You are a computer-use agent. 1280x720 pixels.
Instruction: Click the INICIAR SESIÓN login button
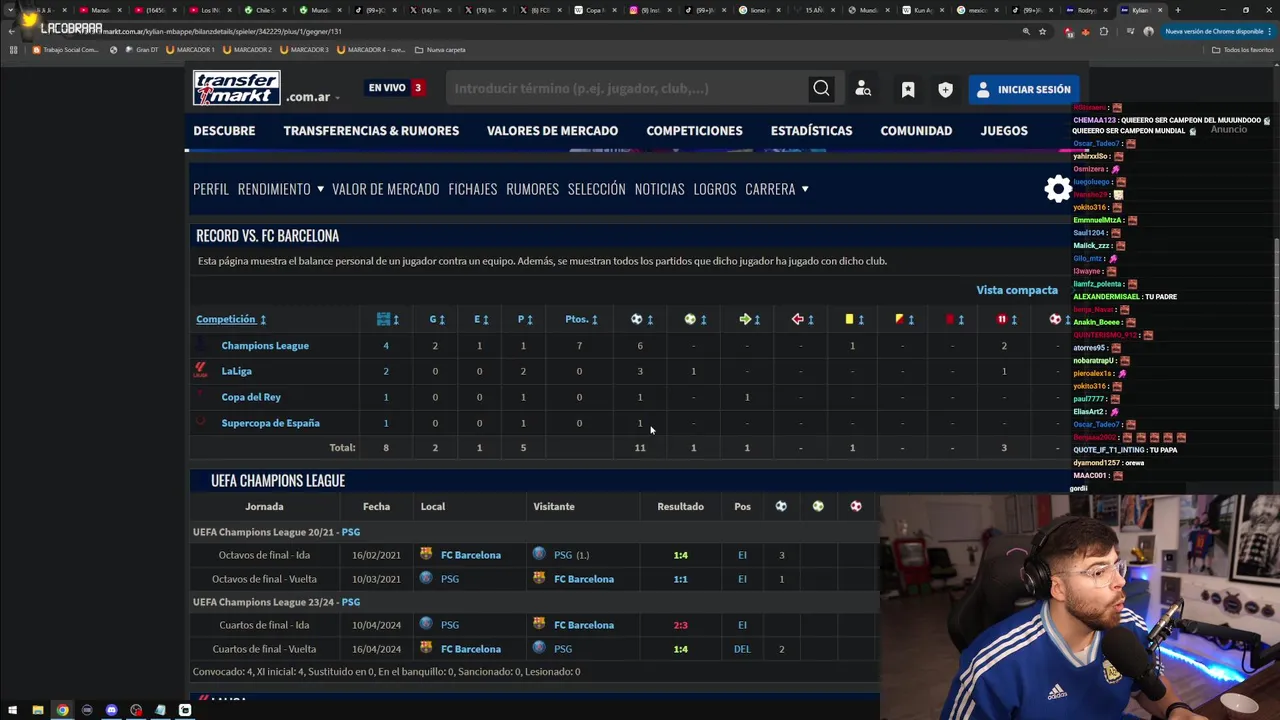tap(1024, 90)
